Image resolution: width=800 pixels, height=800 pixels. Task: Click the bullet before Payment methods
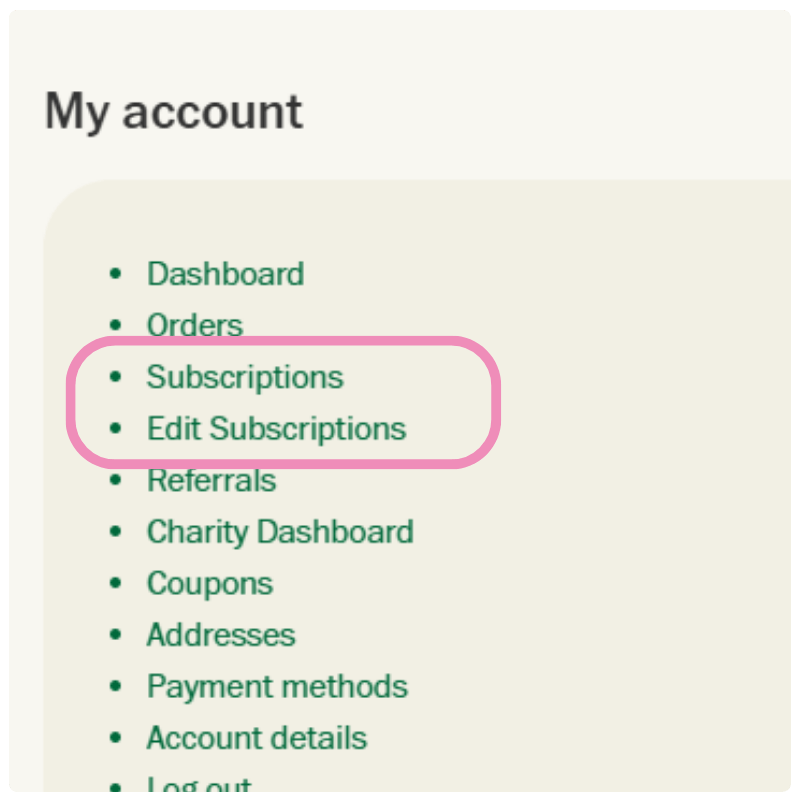pos(116,687)
